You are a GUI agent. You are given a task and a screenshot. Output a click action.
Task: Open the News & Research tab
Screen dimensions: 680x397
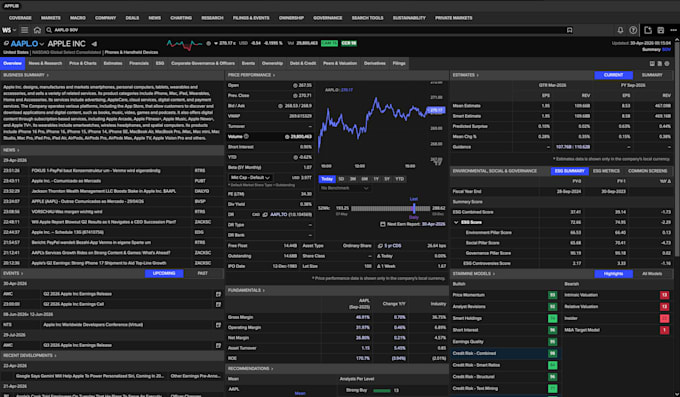pos(45,63)
